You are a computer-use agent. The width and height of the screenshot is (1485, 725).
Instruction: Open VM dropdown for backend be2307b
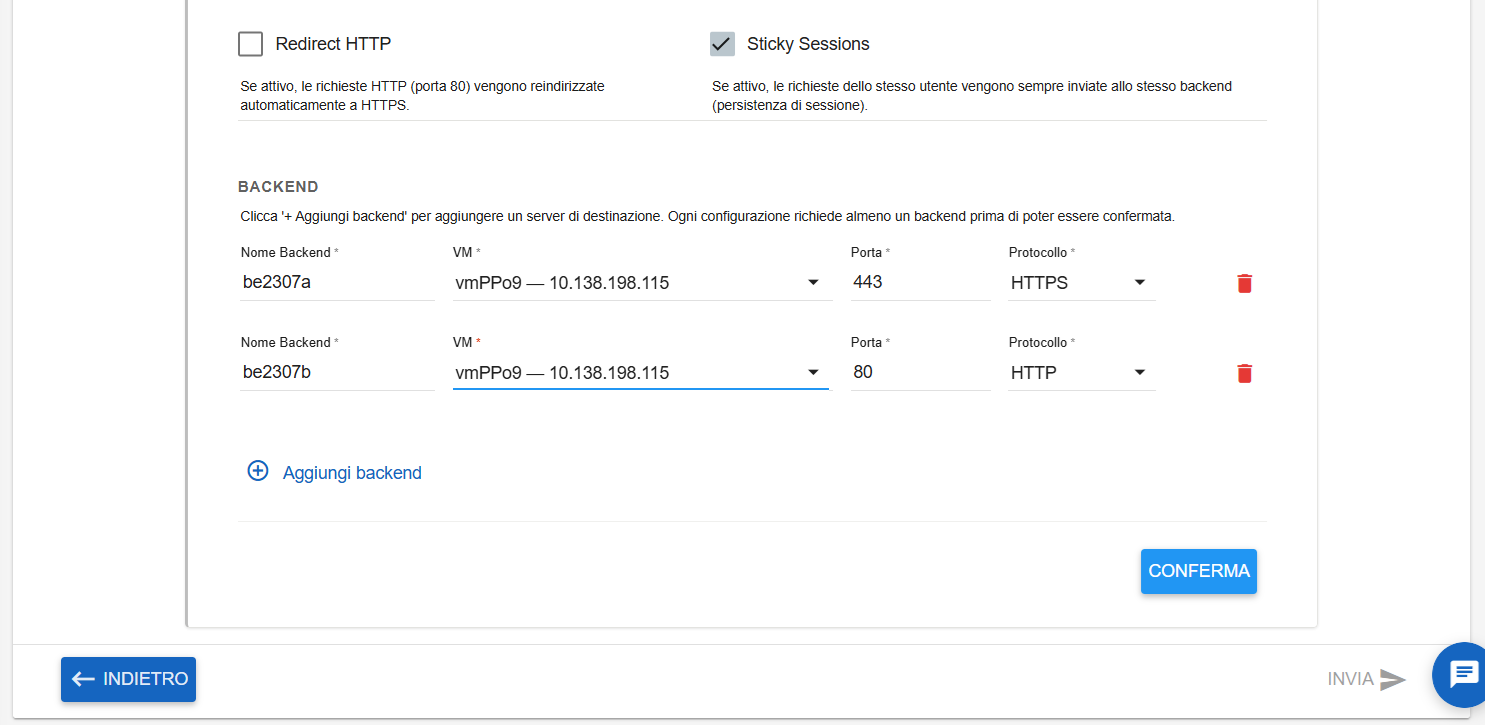[x=641, y=373]
